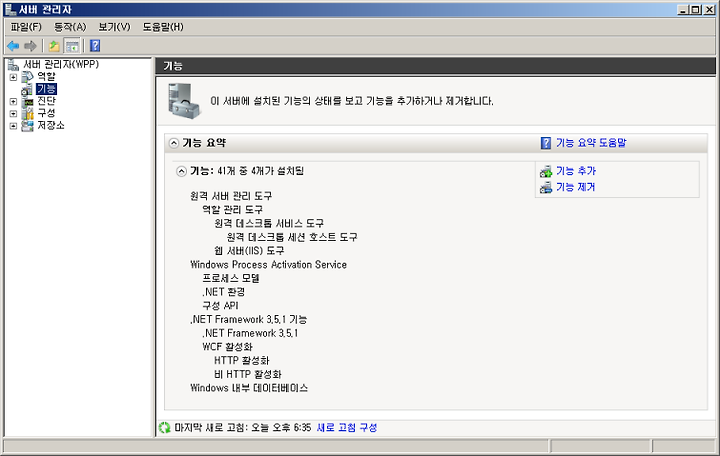
Task: Click the 진단 tree node icon
Action: point(28,101)
